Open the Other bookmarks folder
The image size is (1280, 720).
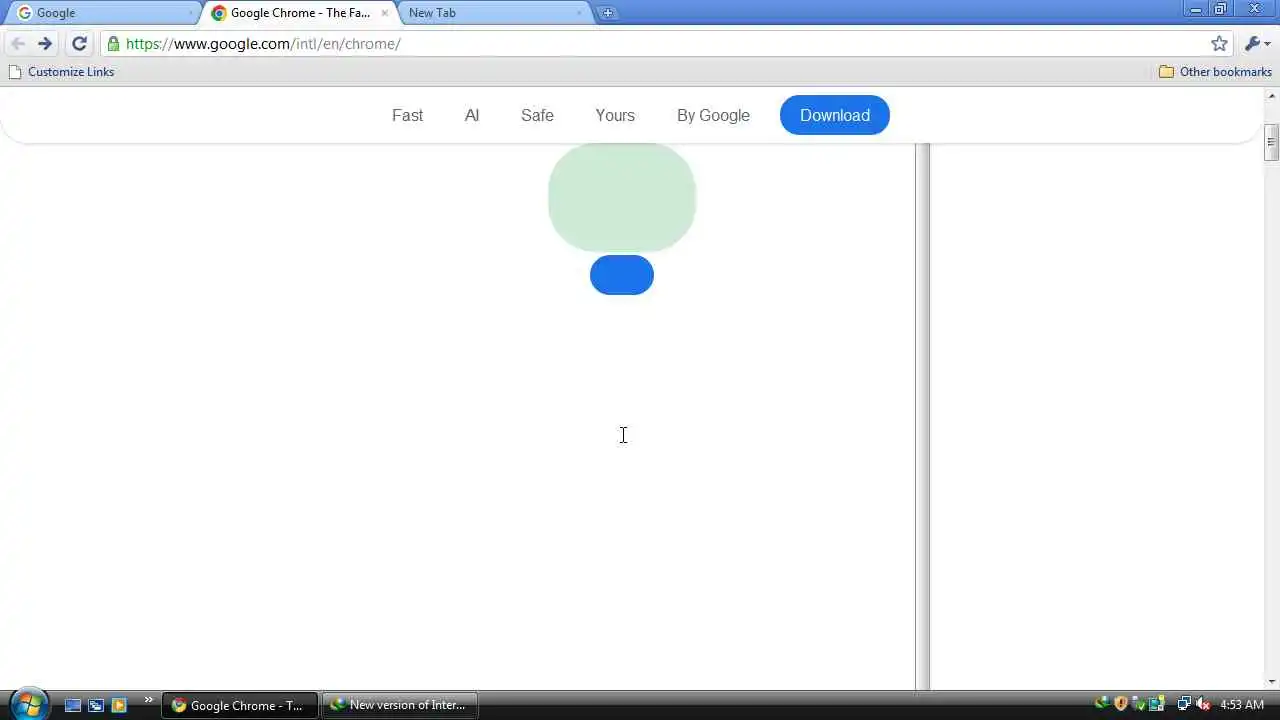point(1215,72)
